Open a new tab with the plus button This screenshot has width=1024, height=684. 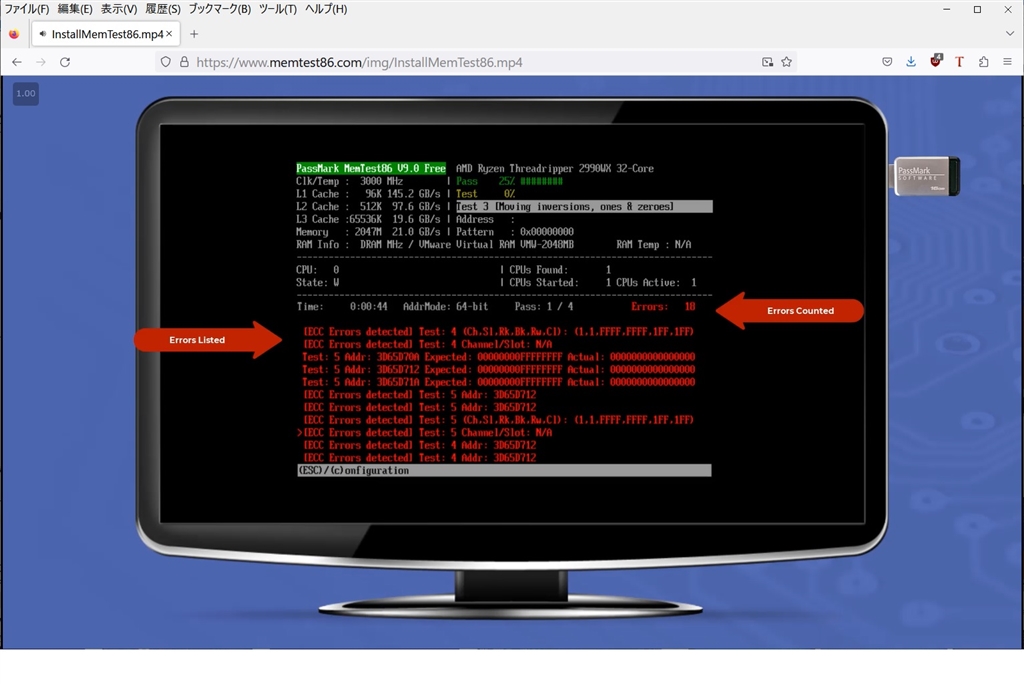pos(194,34)
